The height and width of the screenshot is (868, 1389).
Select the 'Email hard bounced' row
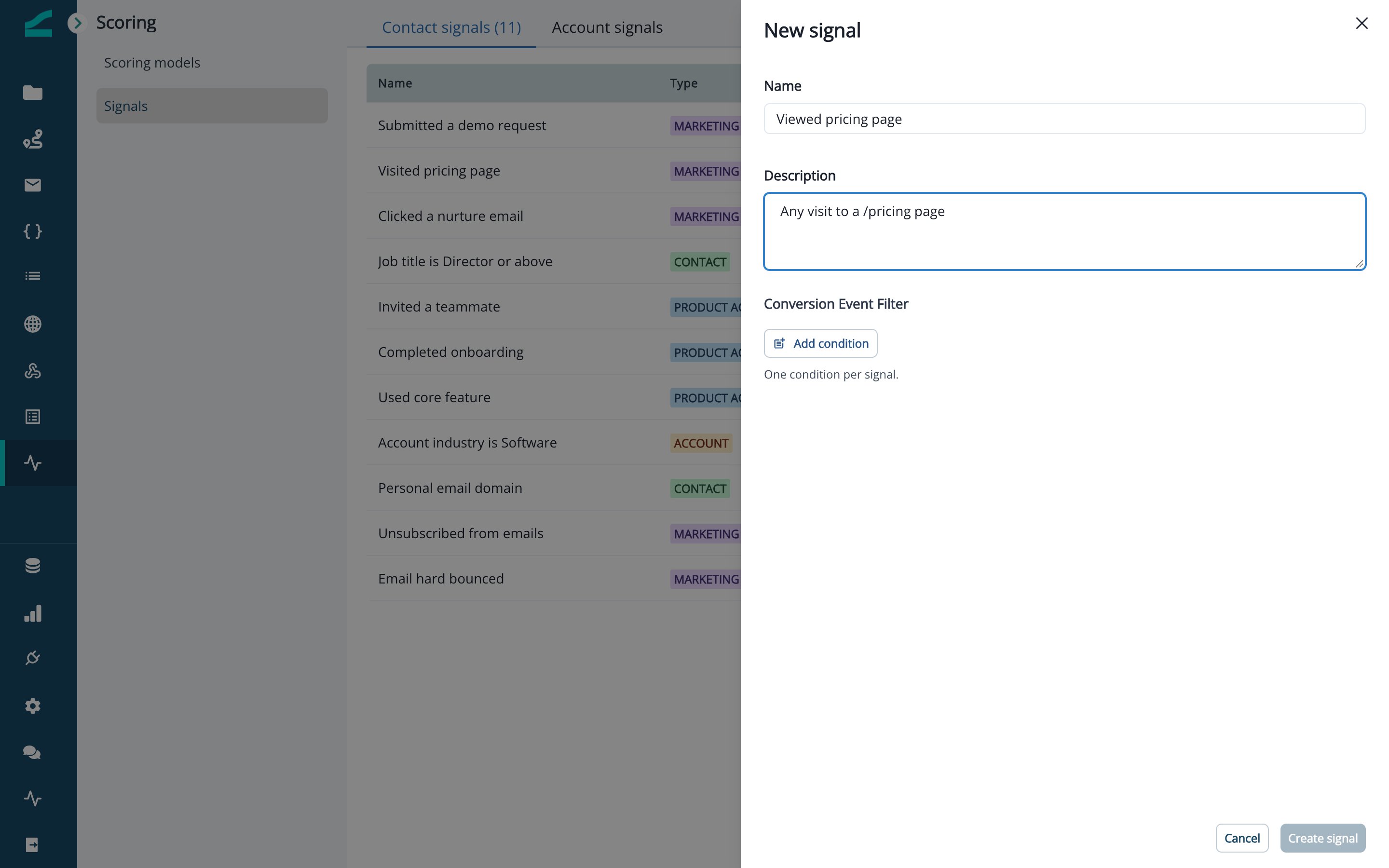click(x=553, y=579)
